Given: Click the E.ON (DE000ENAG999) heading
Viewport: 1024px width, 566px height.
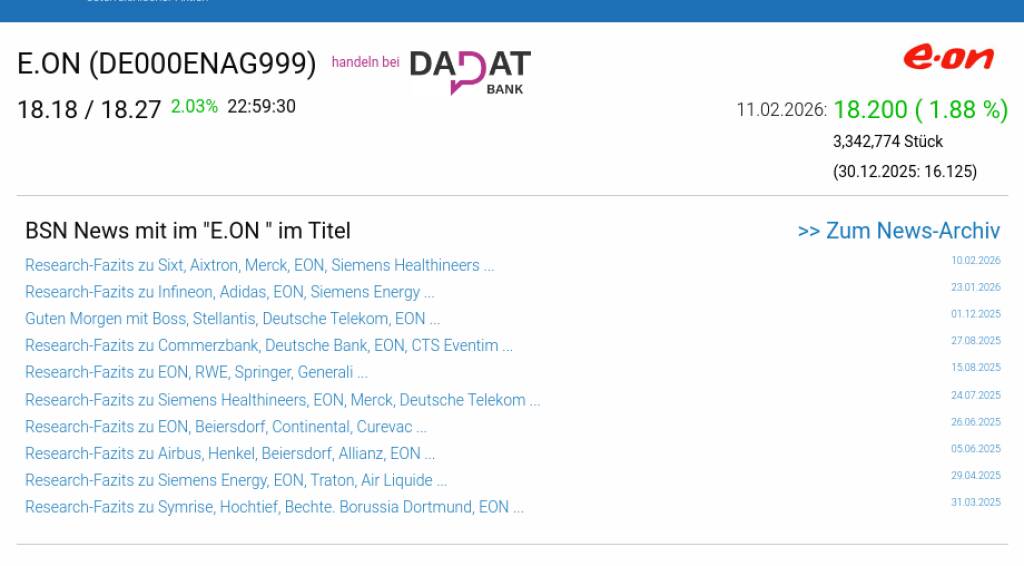Looking at the screenshot, I should pos(166,64).
